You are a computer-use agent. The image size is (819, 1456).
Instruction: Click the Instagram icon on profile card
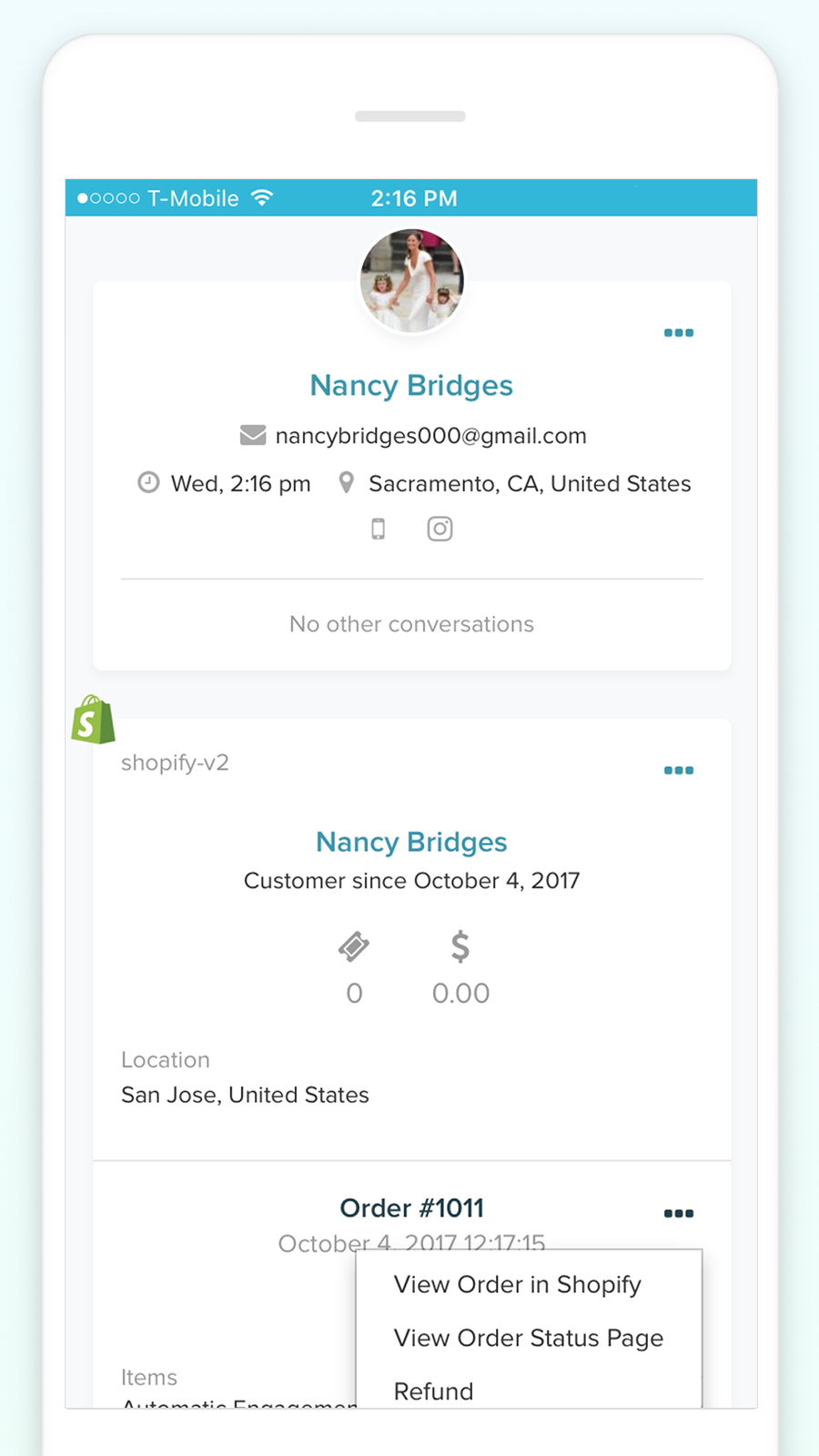[440, 529]
